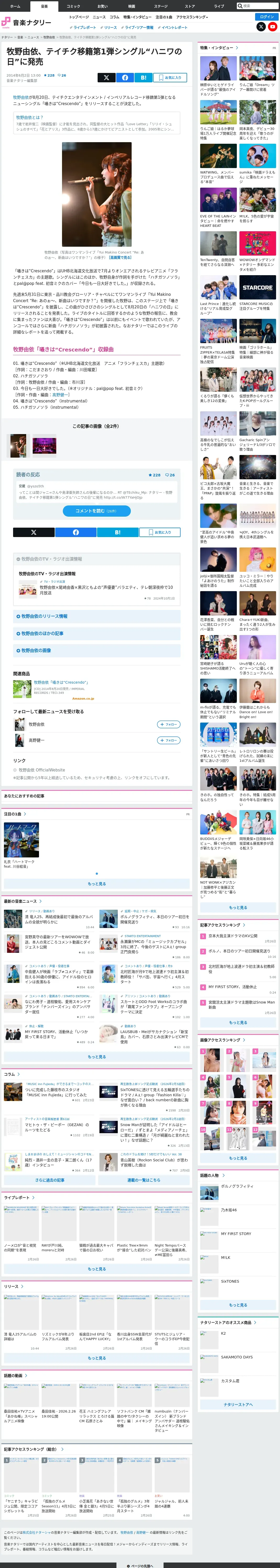280x1568 pixels.
Task: Open the STARCORE MUSIC sidebar feature thumbnail
Action: [257, 287]
